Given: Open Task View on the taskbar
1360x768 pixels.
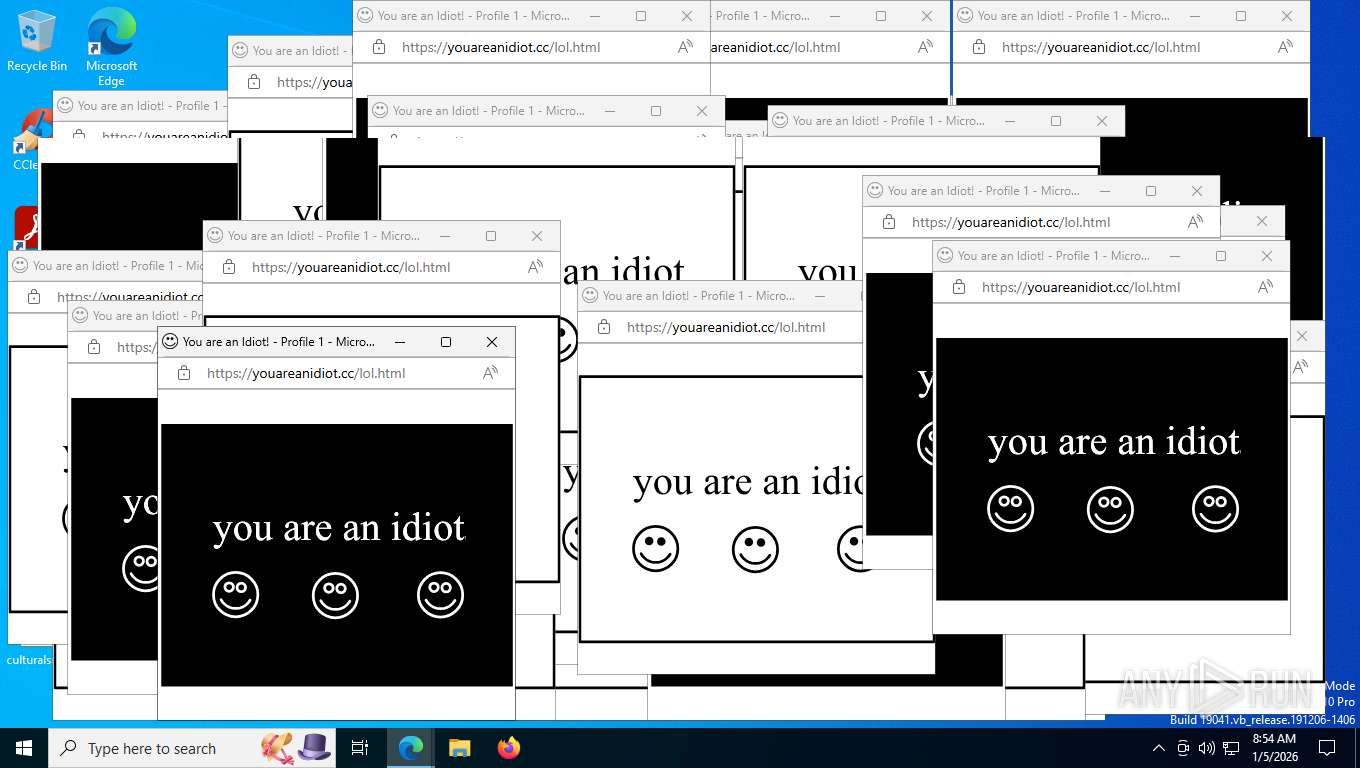Looking at the screenshot, I should pyautogui.click(x=360, y=748).
